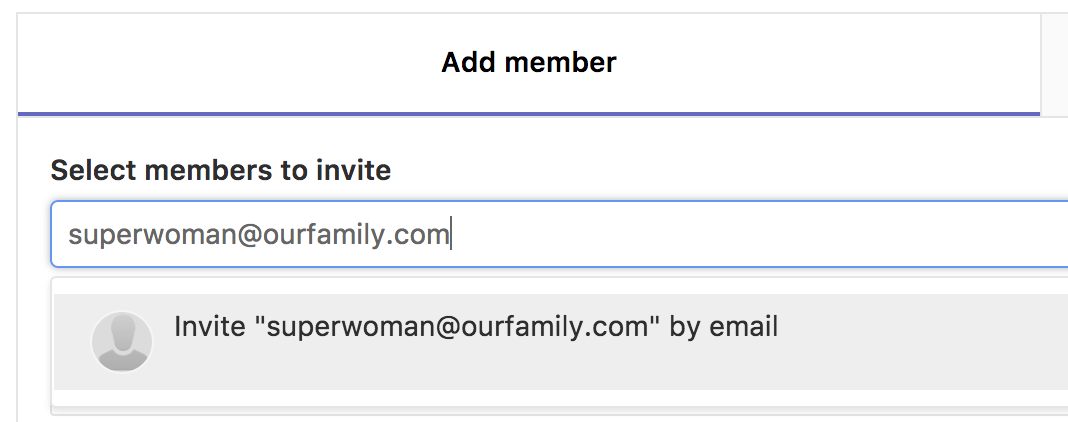Click the Select members to invite label
This screenshot has height=422, width=1068.
pos(220,170)
